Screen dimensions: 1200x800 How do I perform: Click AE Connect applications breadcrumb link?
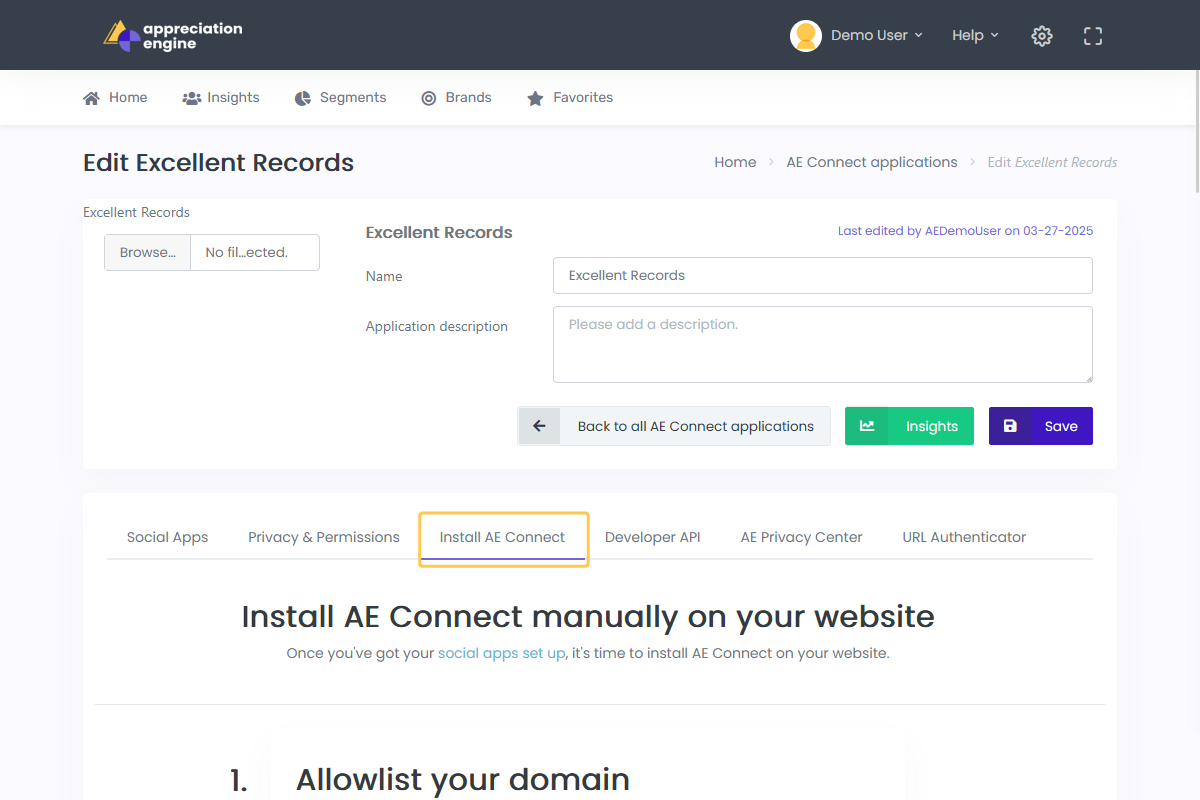[x=872, y=162]
